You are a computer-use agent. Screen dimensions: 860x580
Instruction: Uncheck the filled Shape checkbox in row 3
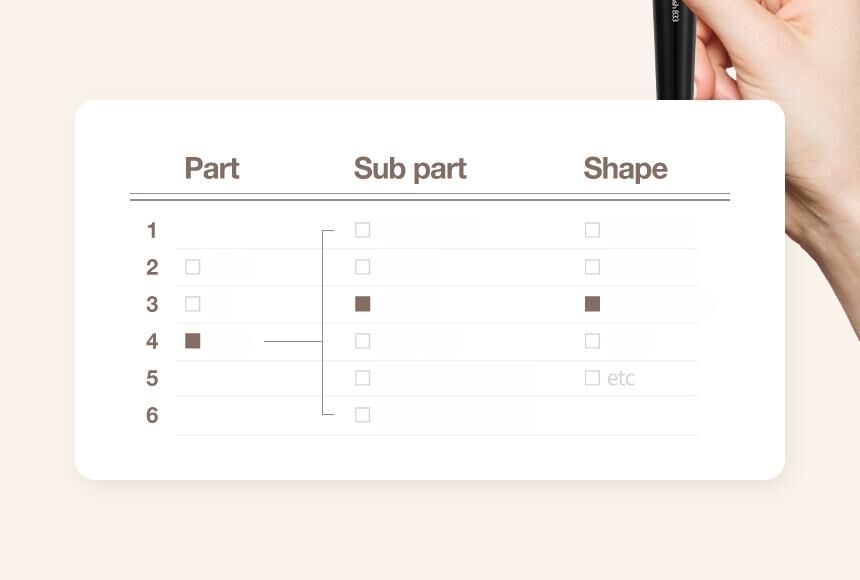click(x=592, y=304)
